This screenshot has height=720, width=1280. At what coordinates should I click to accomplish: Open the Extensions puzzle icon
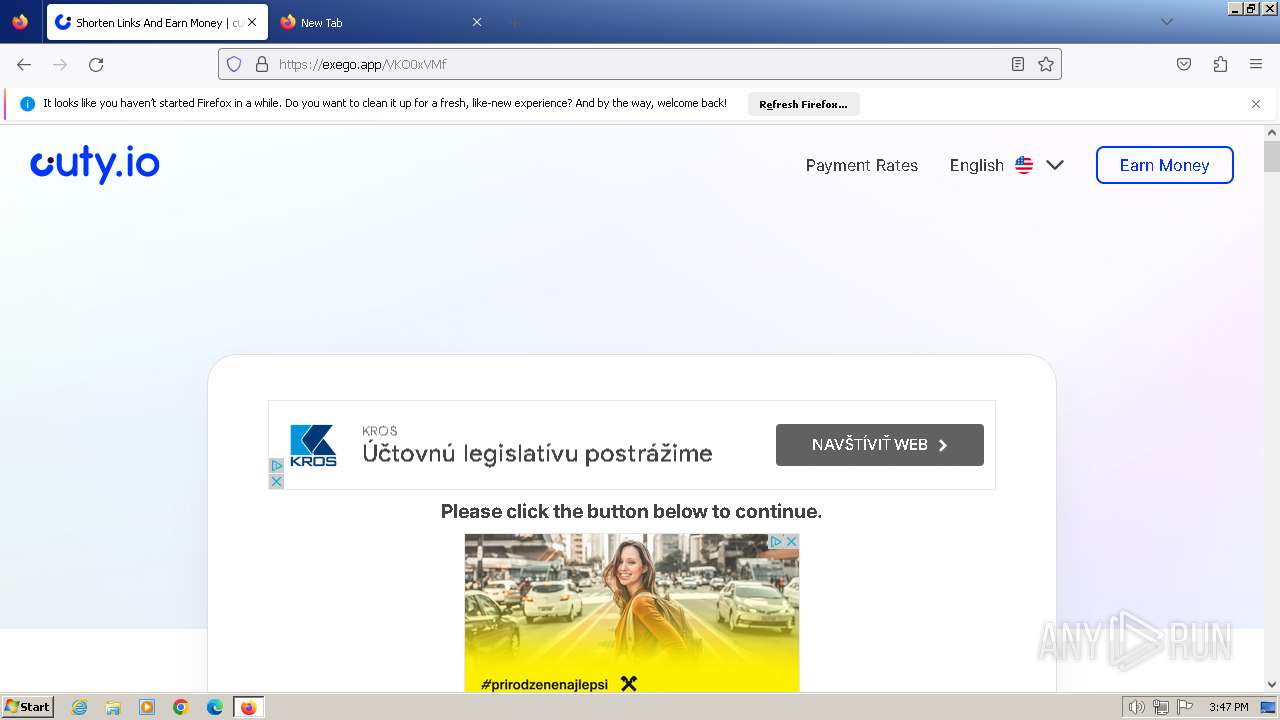coord(1220,64)
